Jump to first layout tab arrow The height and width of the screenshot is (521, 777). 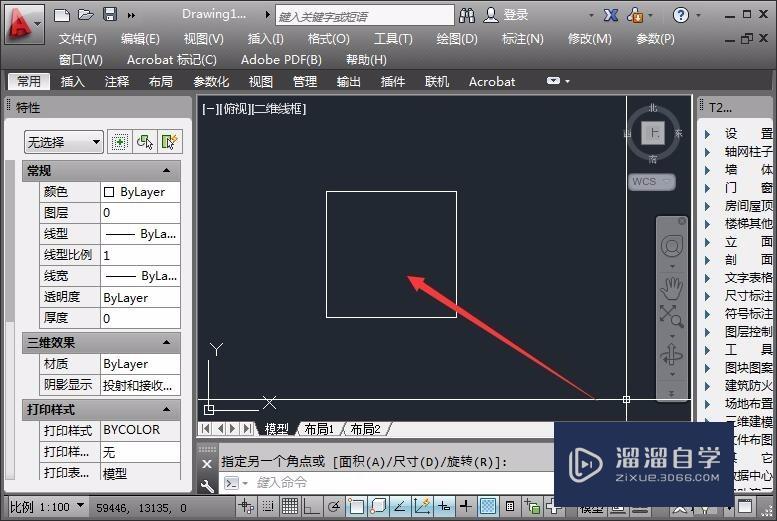click(x=205, y=428)
